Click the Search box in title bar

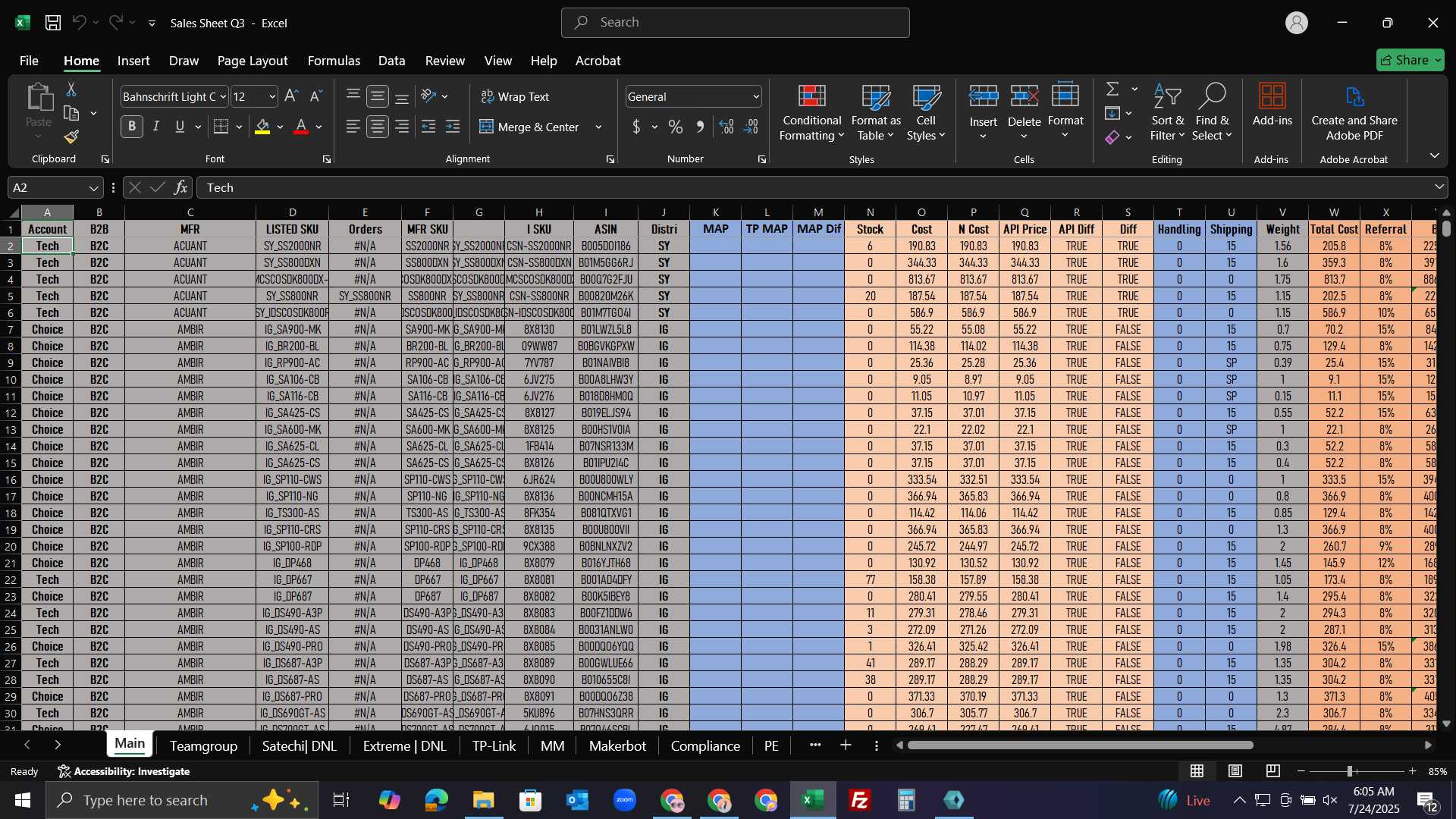(x=735, y=23)
